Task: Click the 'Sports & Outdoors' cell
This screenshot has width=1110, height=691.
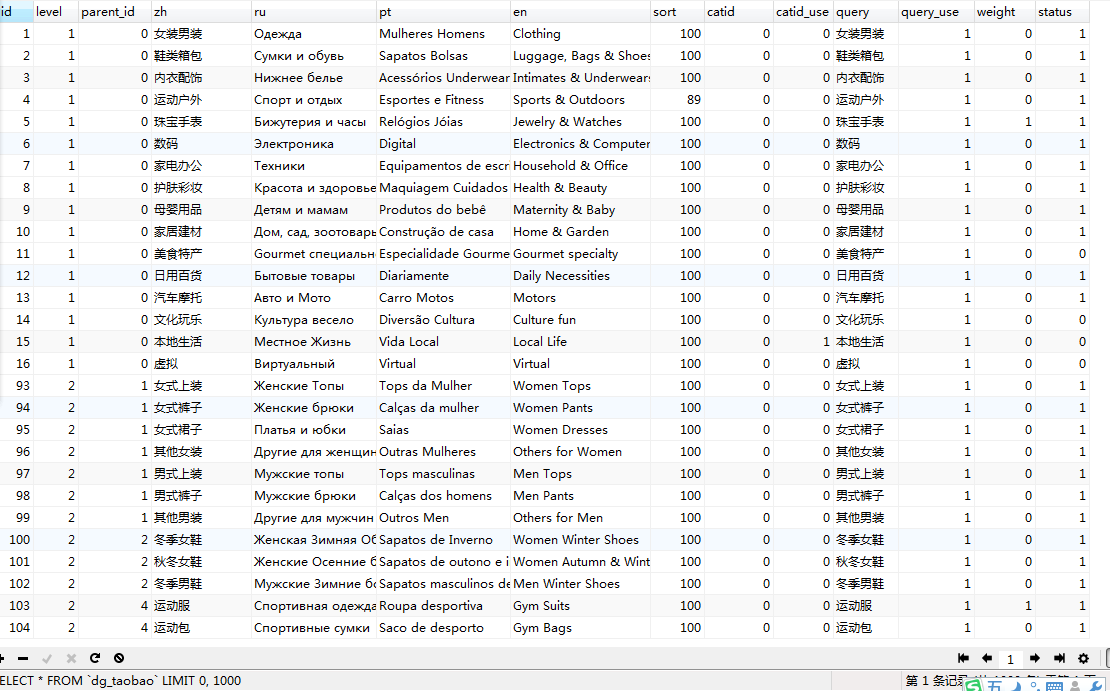Action: [580, 99]
